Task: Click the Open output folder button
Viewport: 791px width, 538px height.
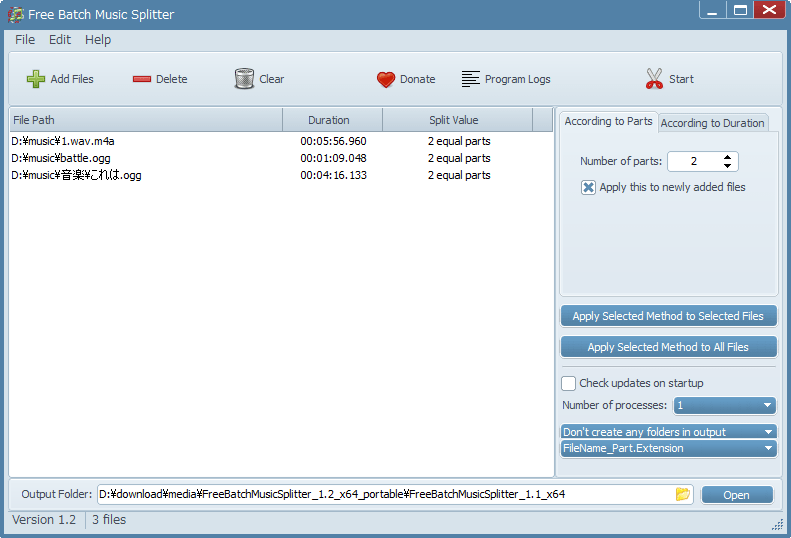Action: (737, 495)
